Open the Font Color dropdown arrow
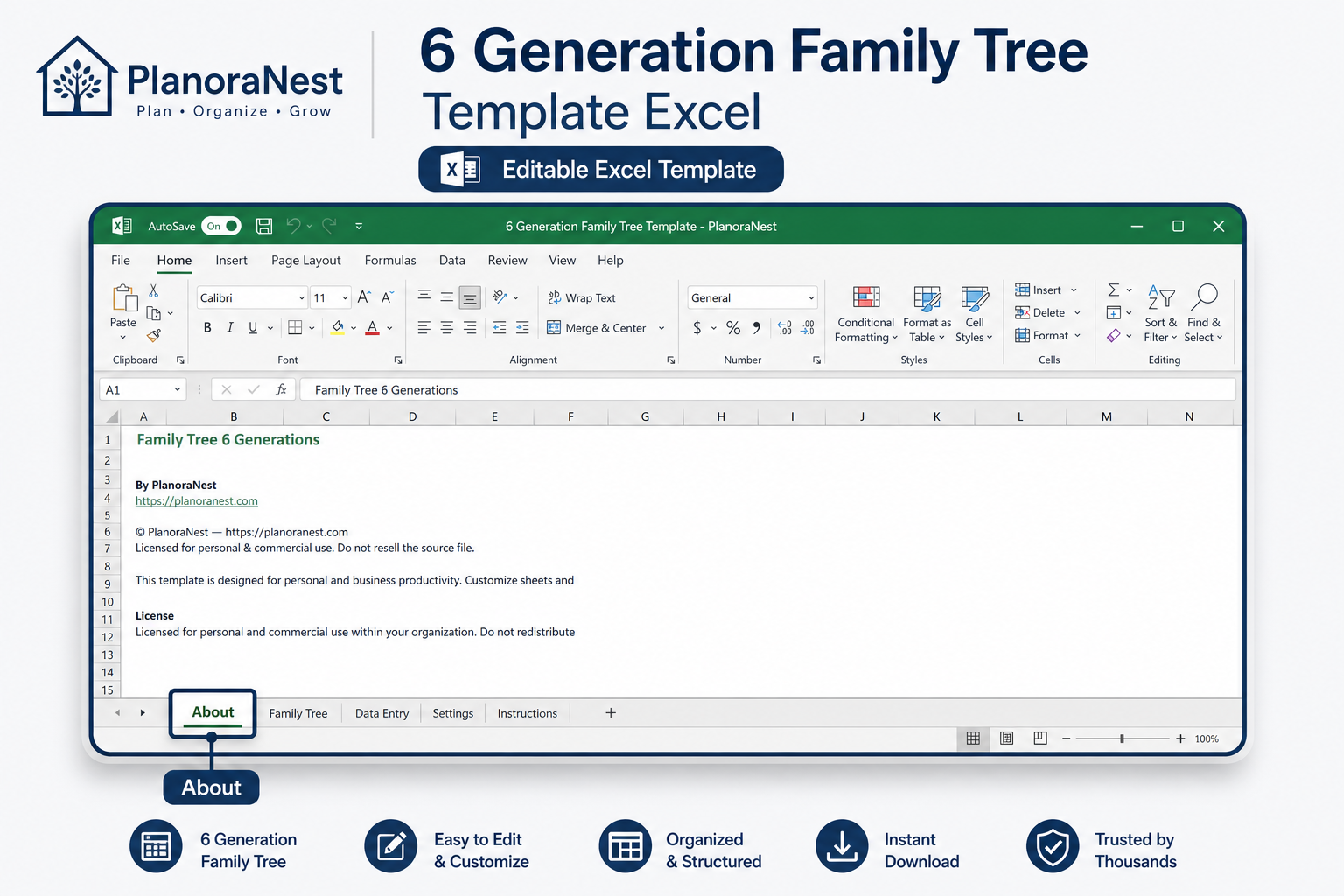The height and width of the screenshot is (896, 1344). [389, 328]
